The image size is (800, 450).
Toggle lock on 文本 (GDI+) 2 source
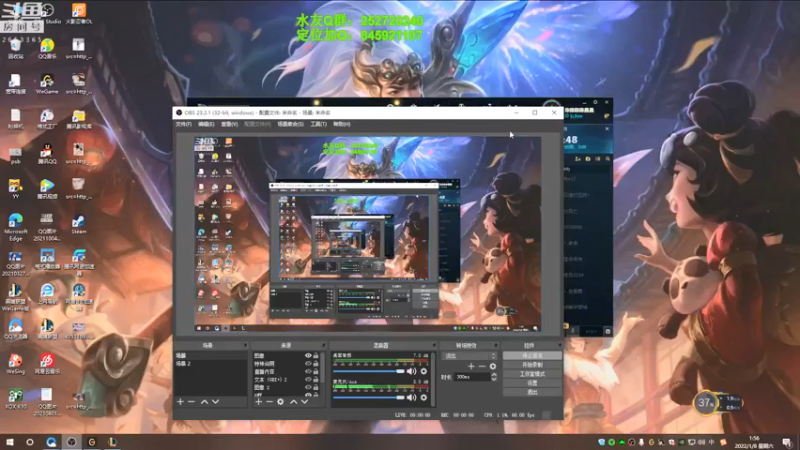(x=316, y=380)
